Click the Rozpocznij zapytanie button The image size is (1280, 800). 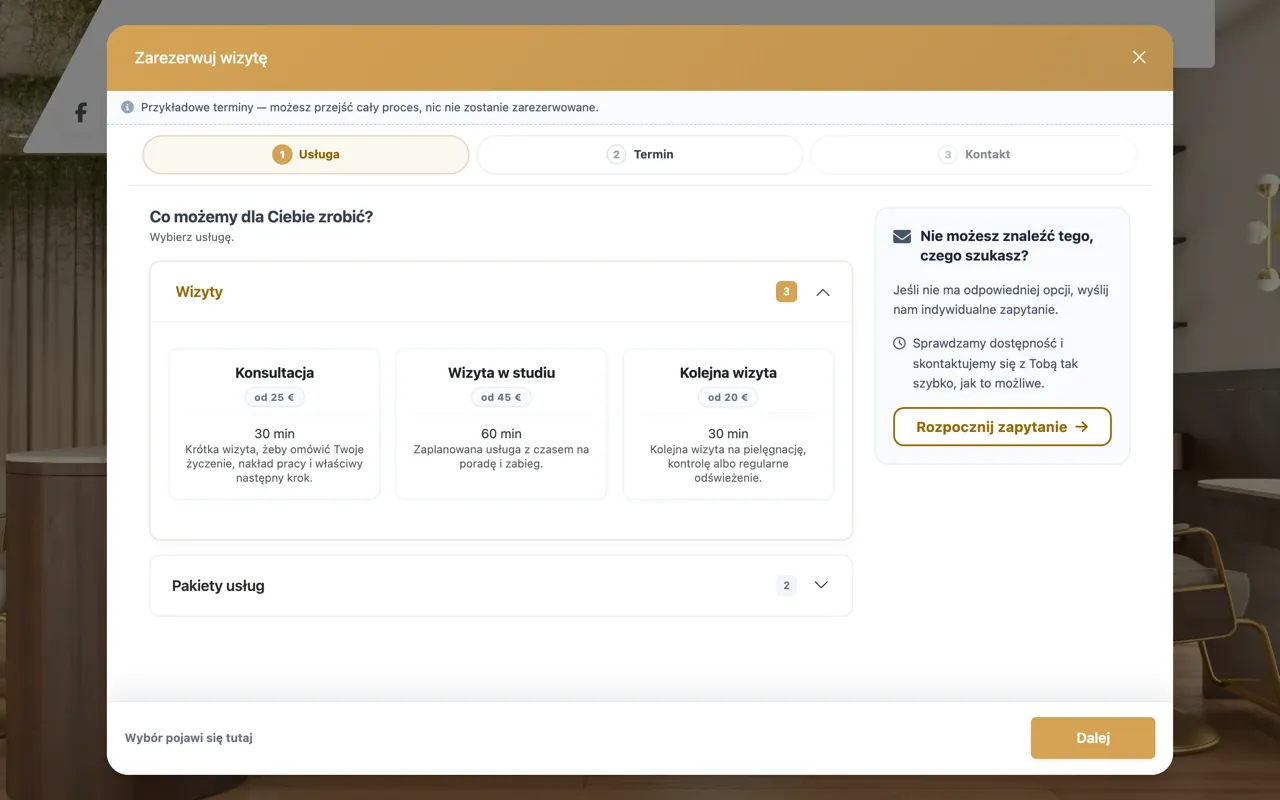click(x=1002, y=426)
